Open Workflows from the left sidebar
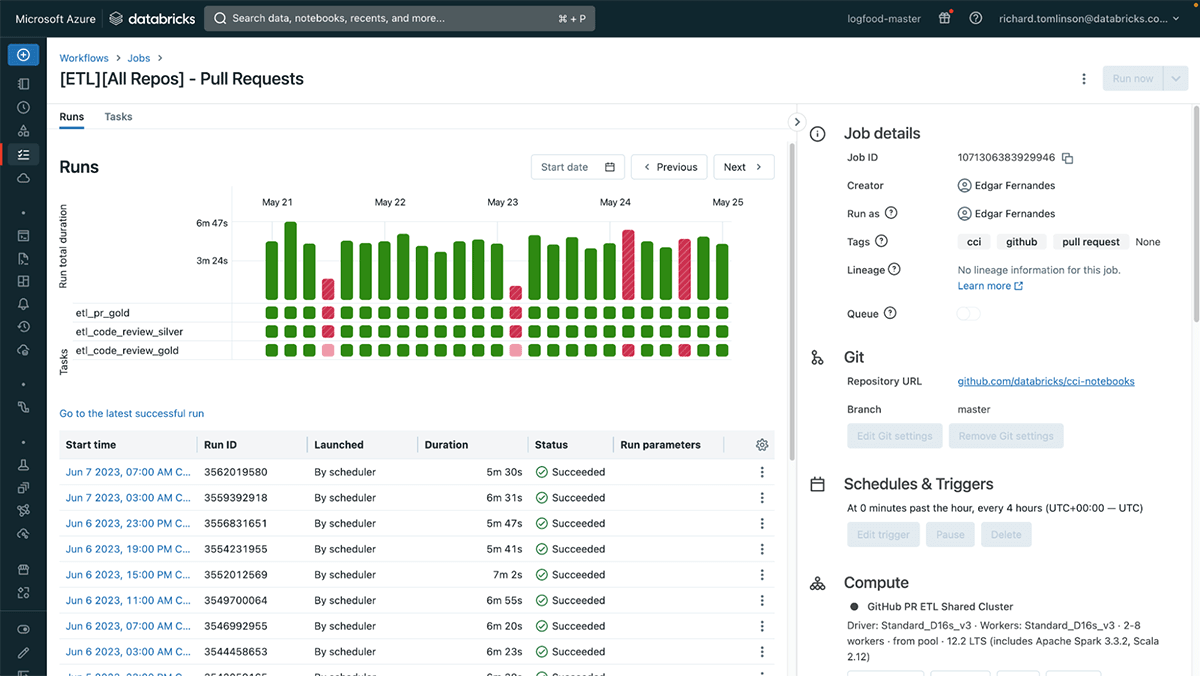The width and height of the screenshot is (1200, 676). 22,154
